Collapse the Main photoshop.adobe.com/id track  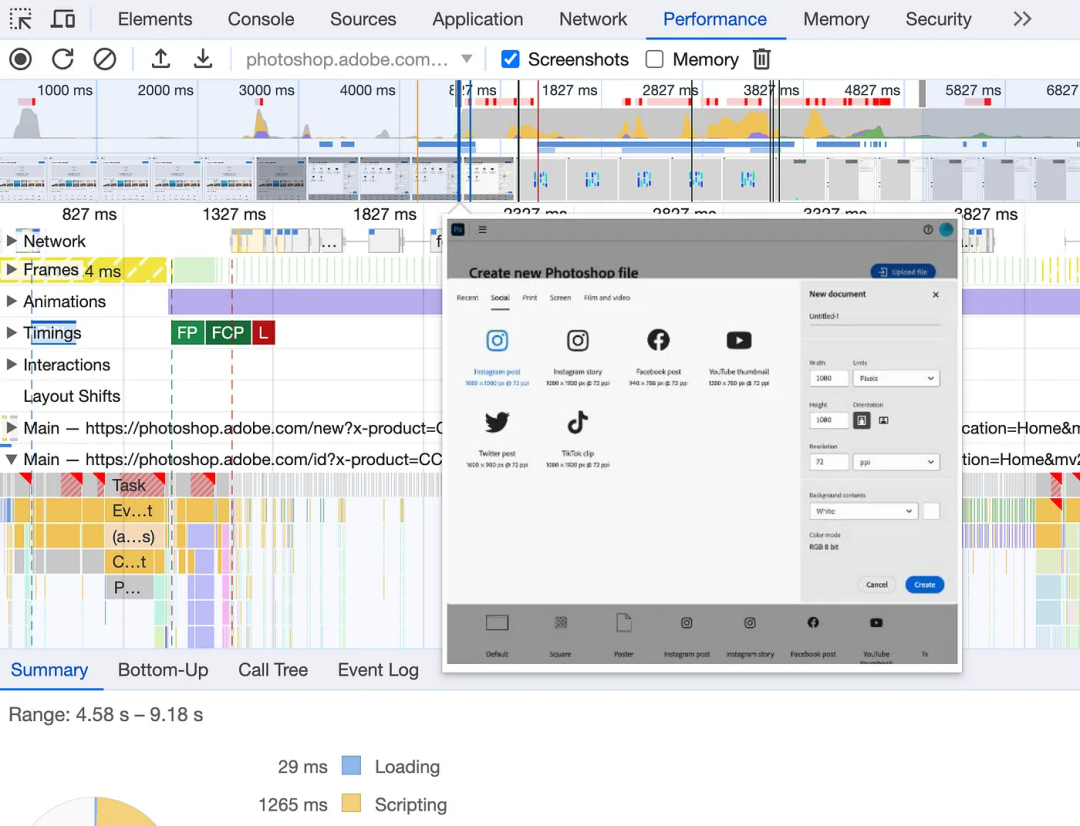click(x=11, y=460)
